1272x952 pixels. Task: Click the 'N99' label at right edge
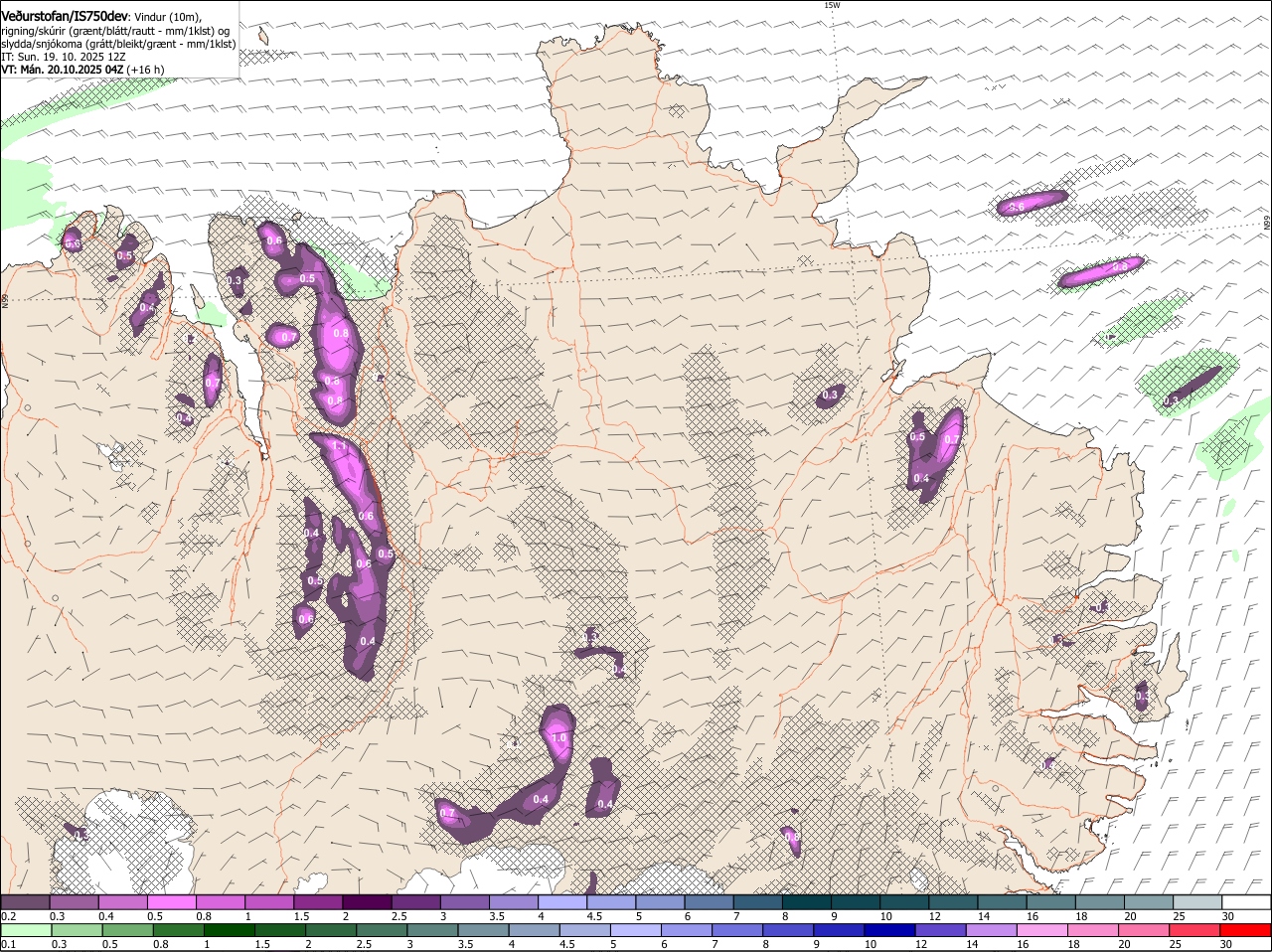1268,225
